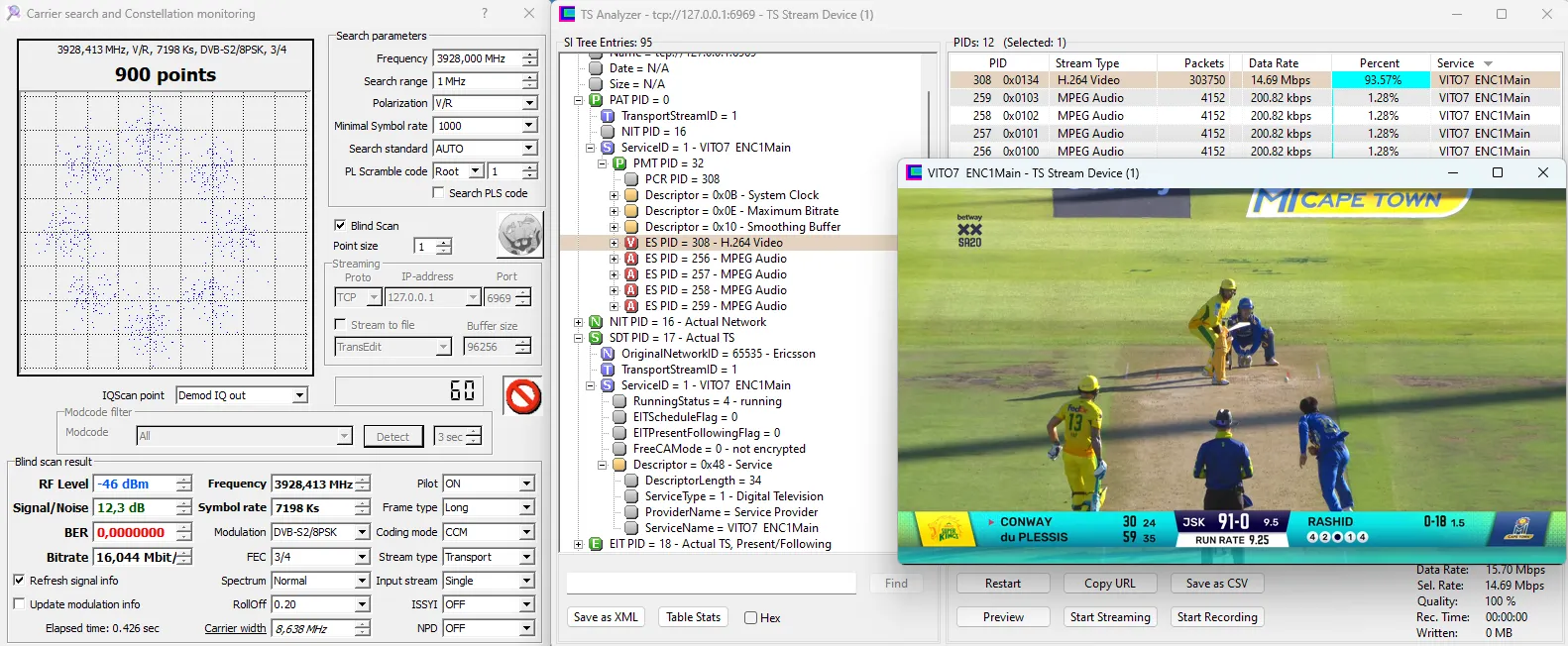Click the PAT PID green icon
Screen dimensions: 1568x646
(x=596, y=100)
